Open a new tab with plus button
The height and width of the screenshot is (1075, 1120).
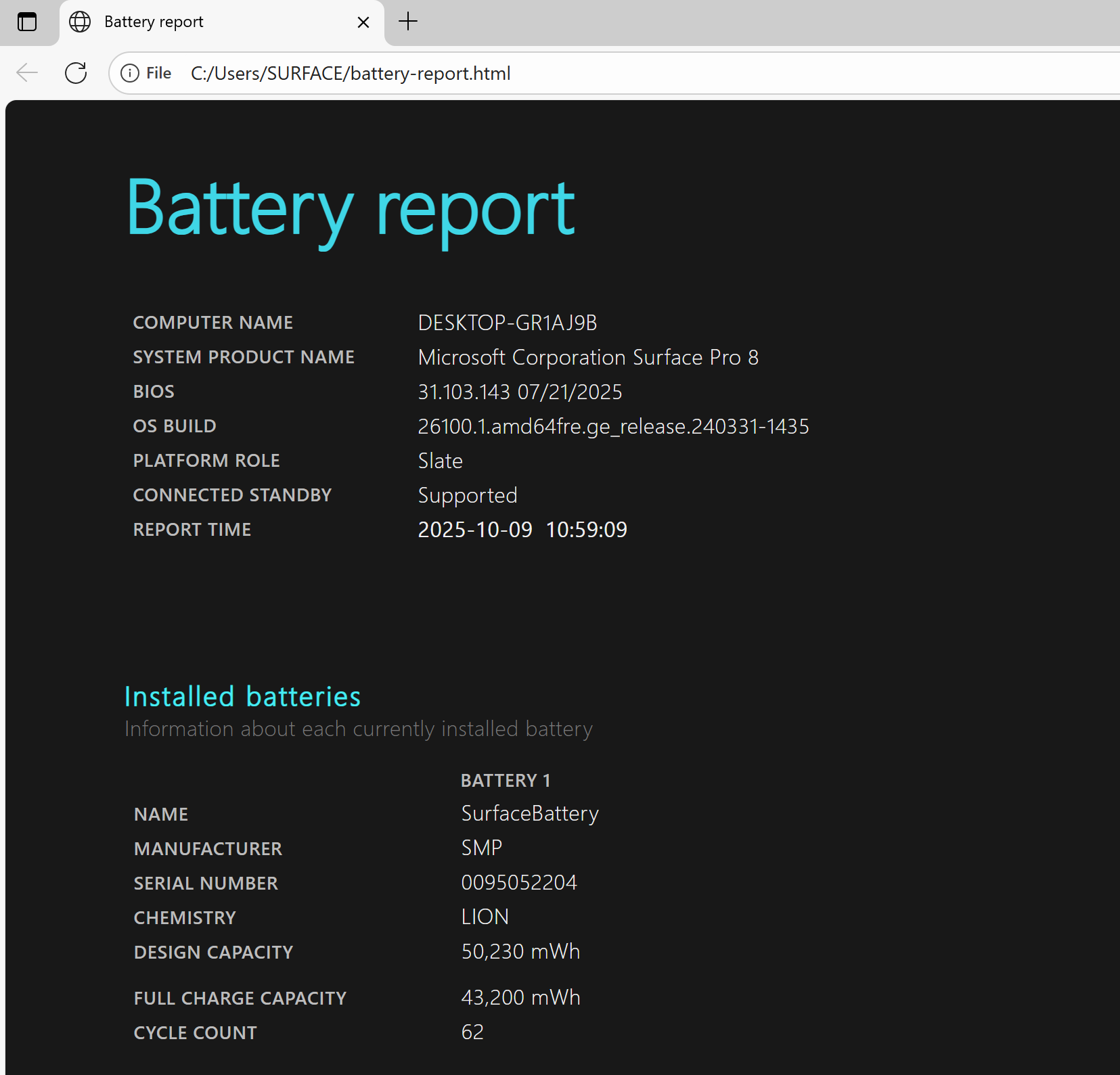[408, 22]
